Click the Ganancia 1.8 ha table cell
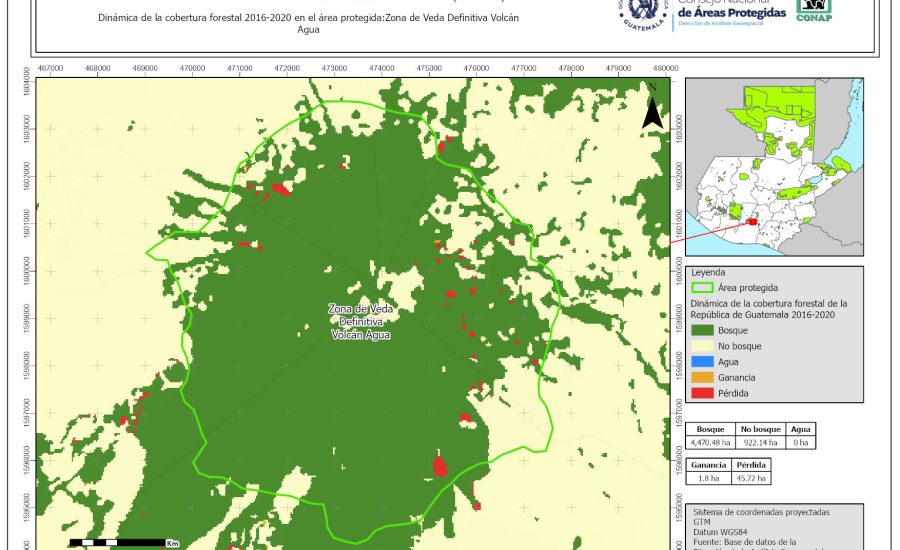 [x=710, y=479]
